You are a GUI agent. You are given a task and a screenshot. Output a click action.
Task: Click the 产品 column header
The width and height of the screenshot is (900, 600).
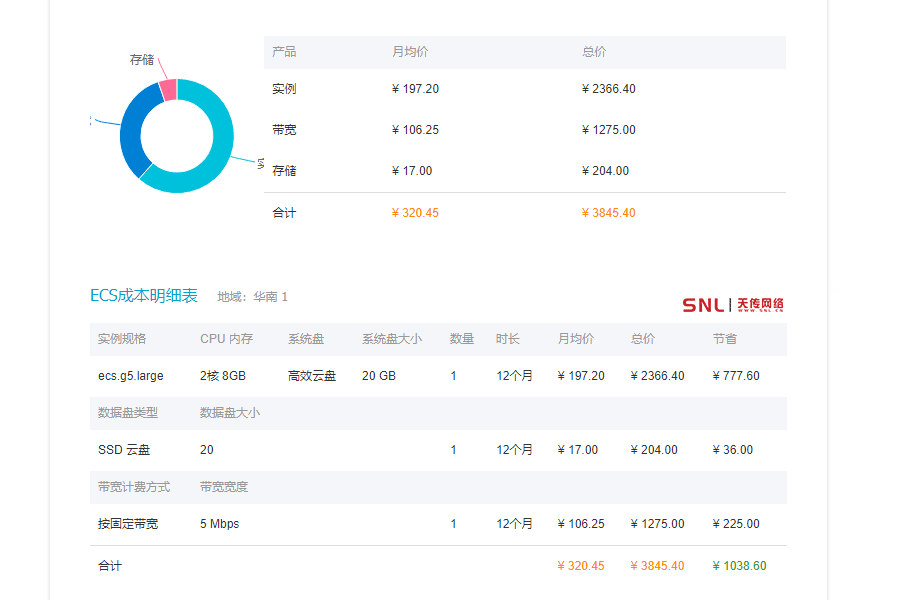[284, 52]
